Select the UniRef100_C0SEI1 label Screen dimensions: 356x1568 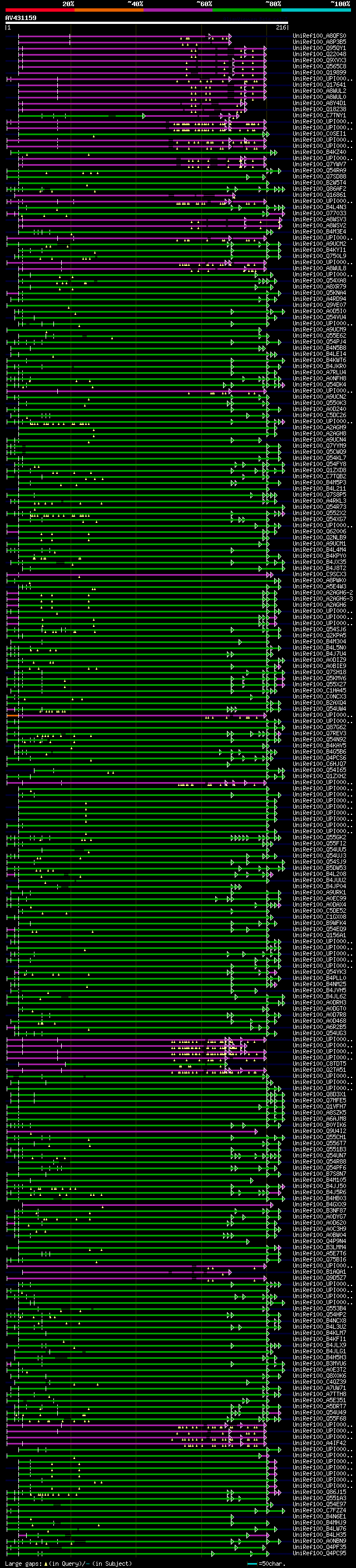pyautogui.click(x=319, y=134)
